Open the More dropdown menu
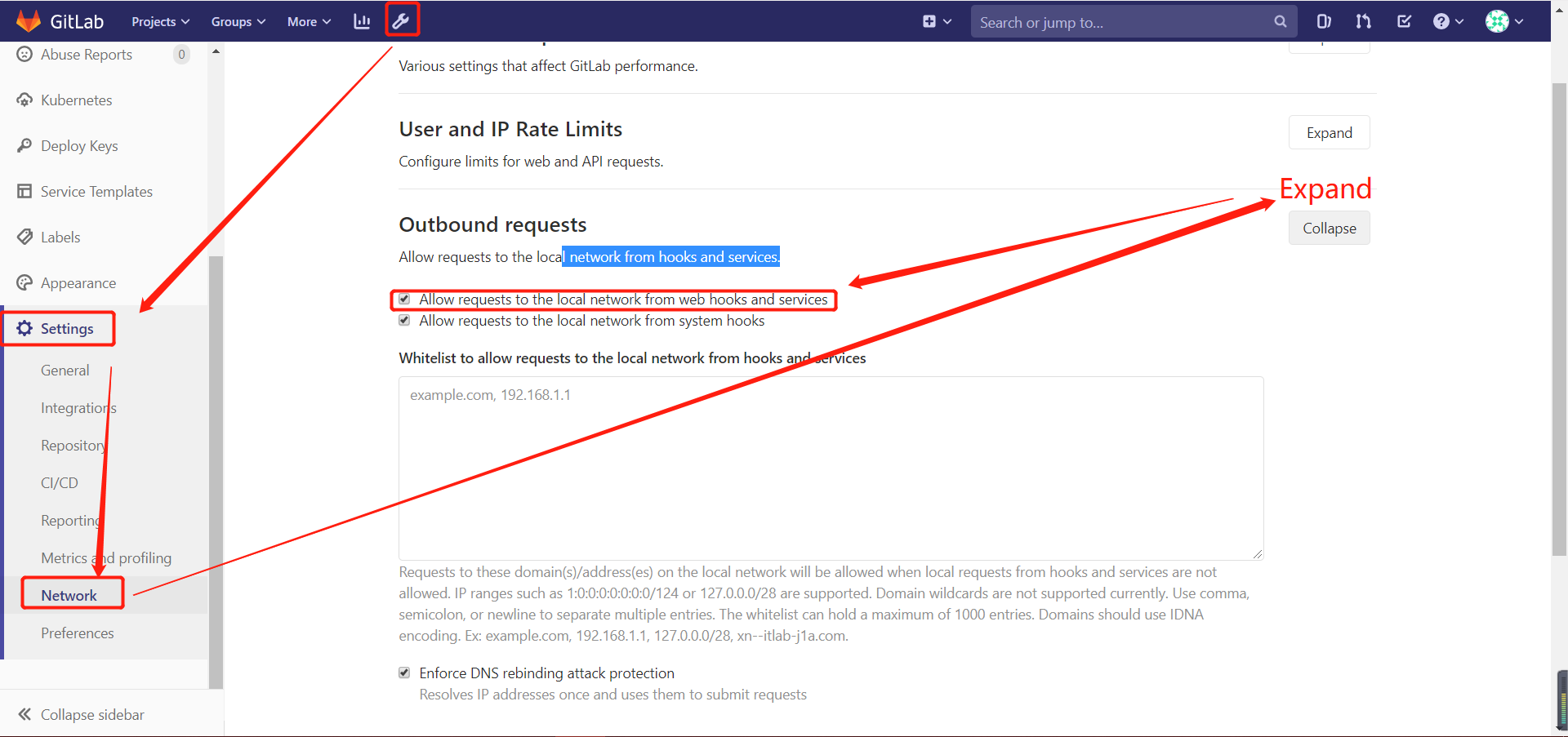This screenshot has height=737, width=1568. pos(309,22)
